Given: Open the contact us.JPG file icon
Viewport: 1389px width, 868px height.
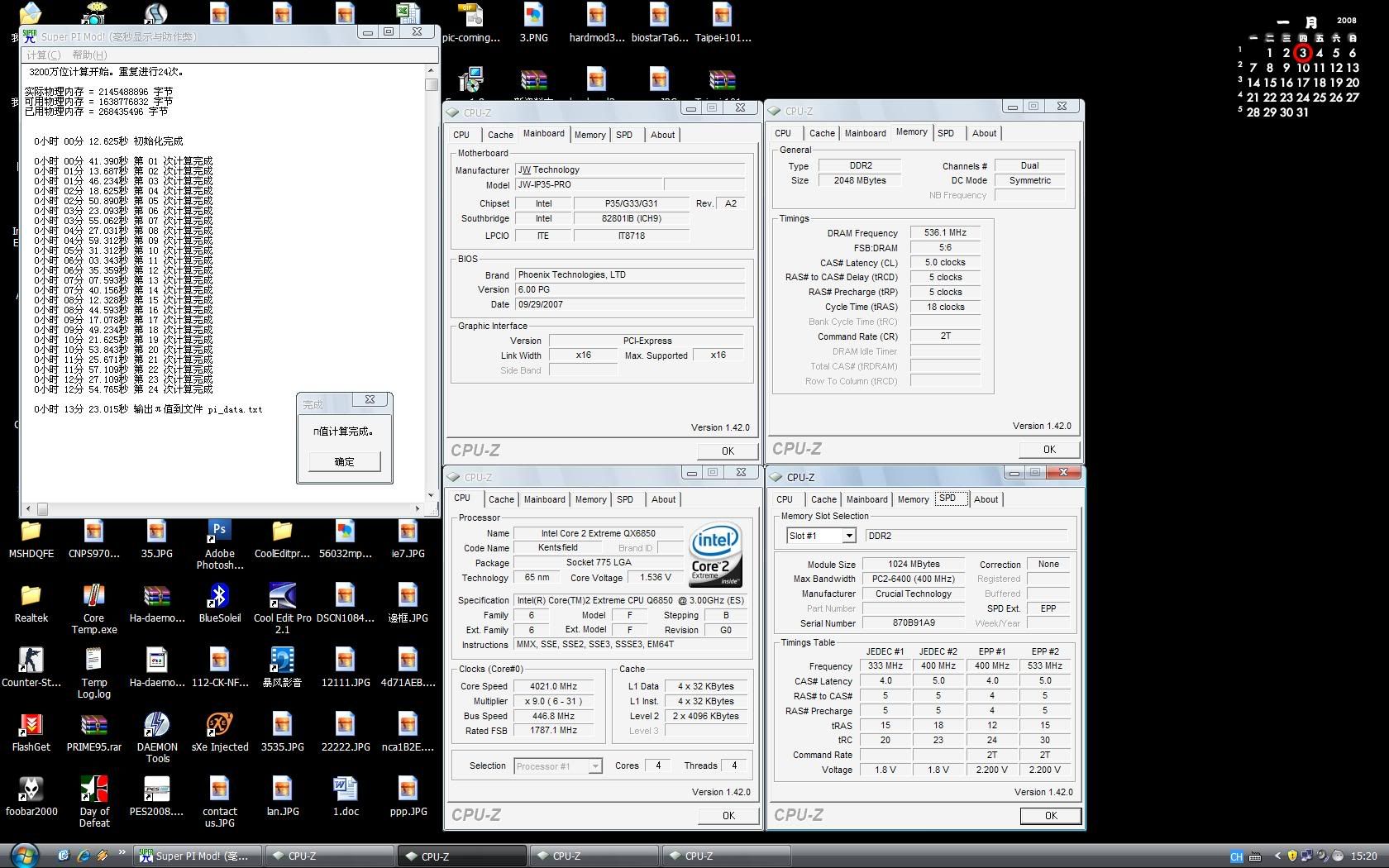Looking at the screenshot, I should click(219, 801).
